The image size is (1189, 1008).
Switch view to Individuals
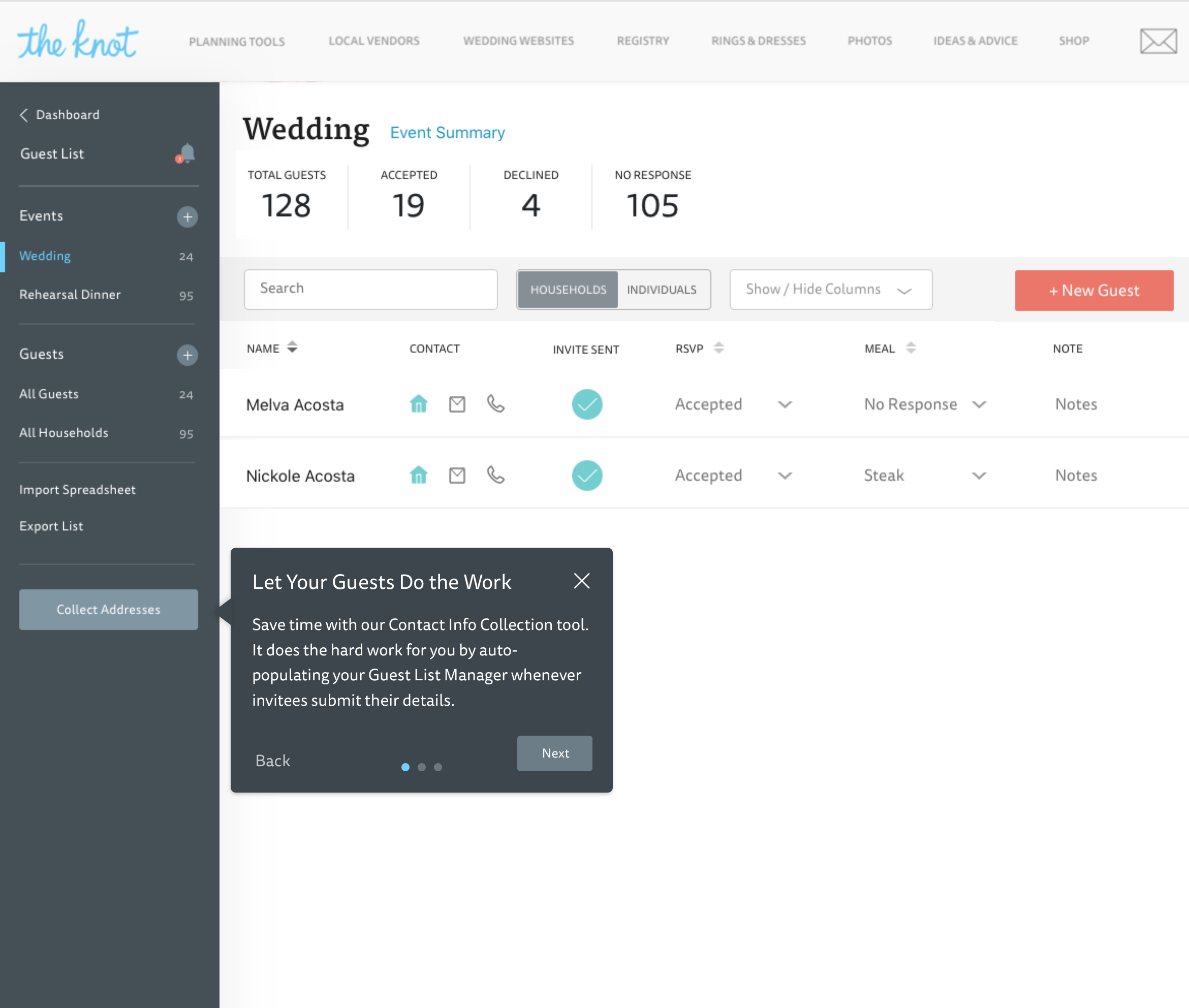tap(662, 290)
